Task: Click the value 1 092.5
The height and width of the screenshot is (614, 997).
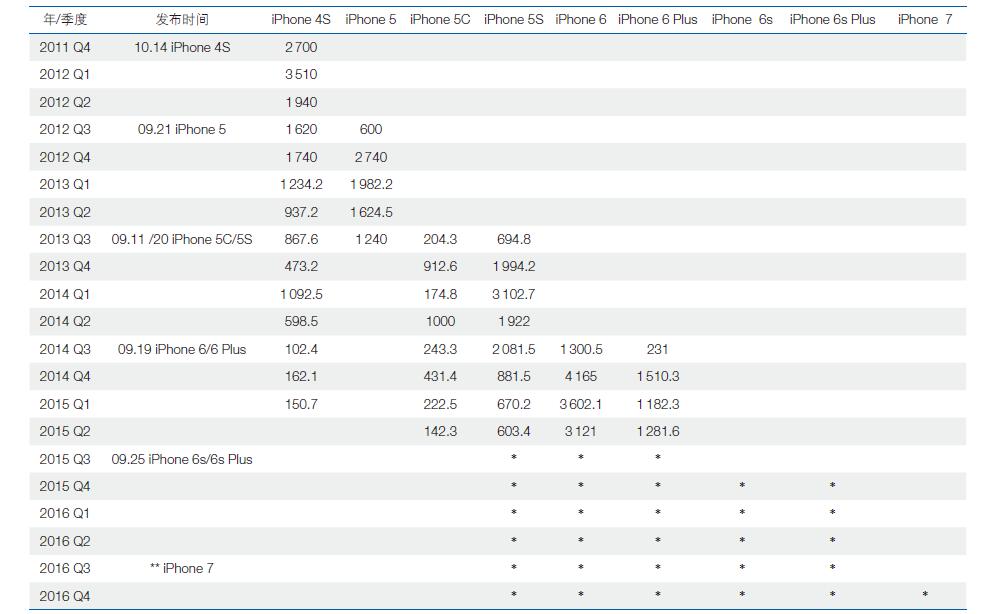Action: (301, 294)
